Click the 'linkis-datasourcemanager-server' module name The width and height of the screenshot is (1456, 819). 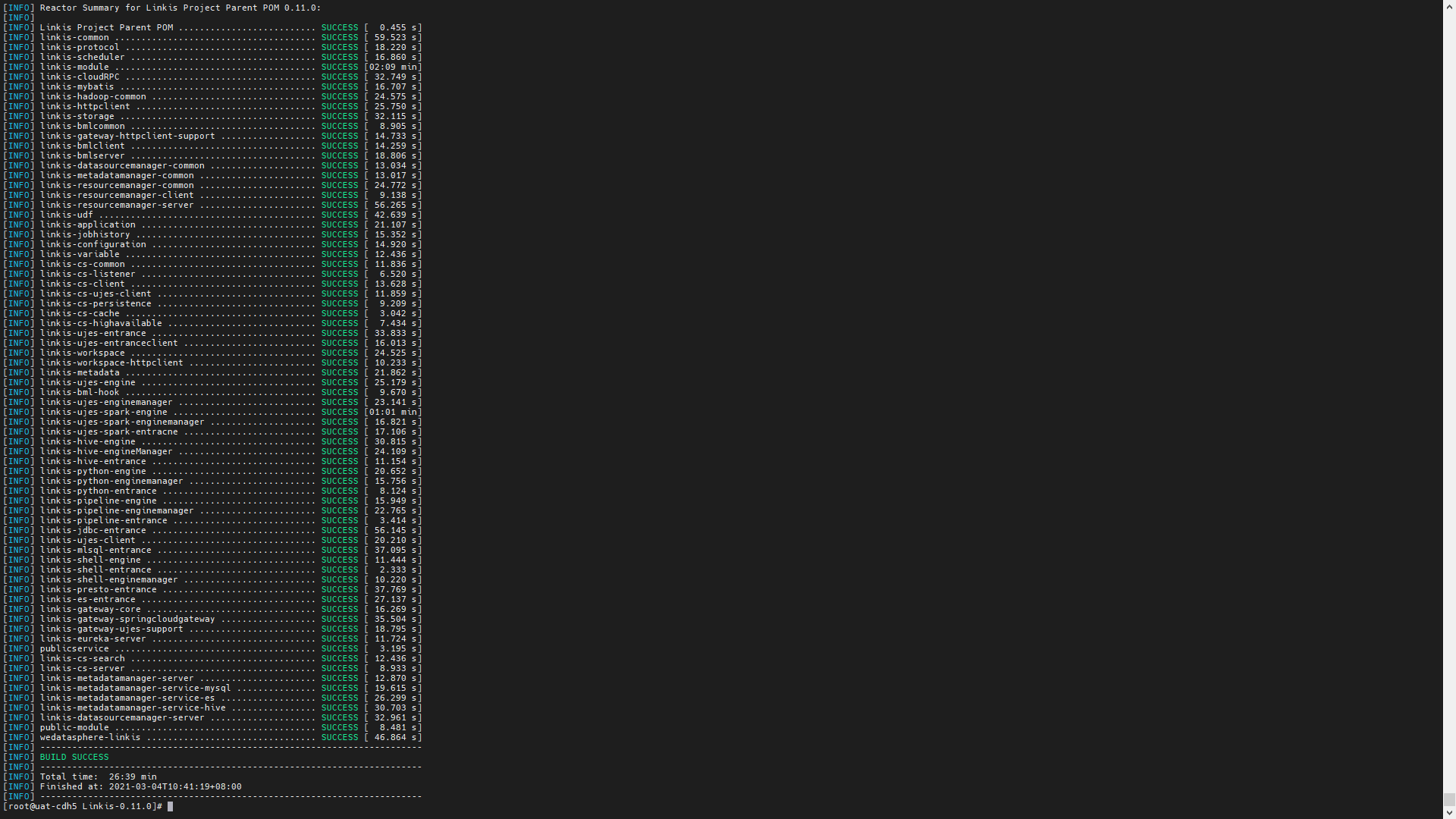click(122, 717)
